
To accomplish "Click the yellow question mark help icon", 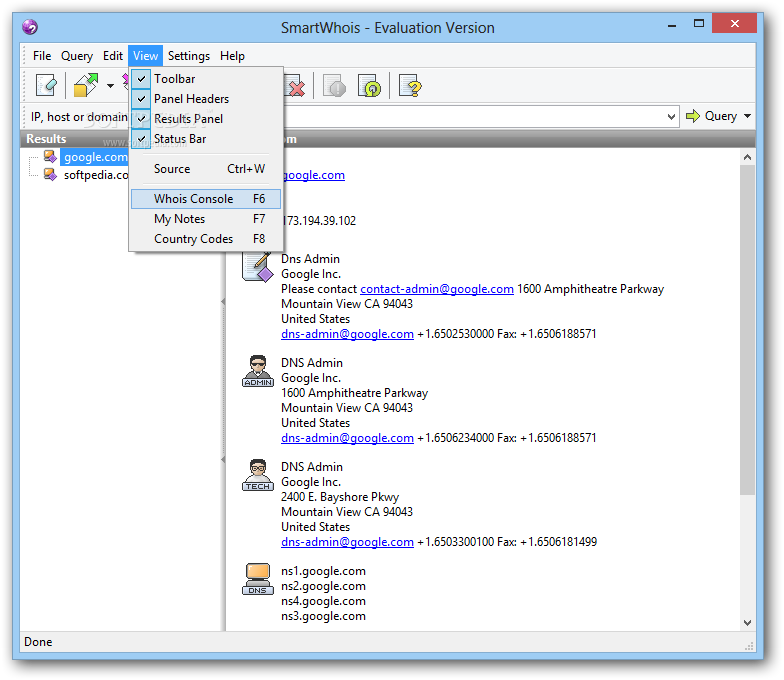I will (x=410, y=86).
